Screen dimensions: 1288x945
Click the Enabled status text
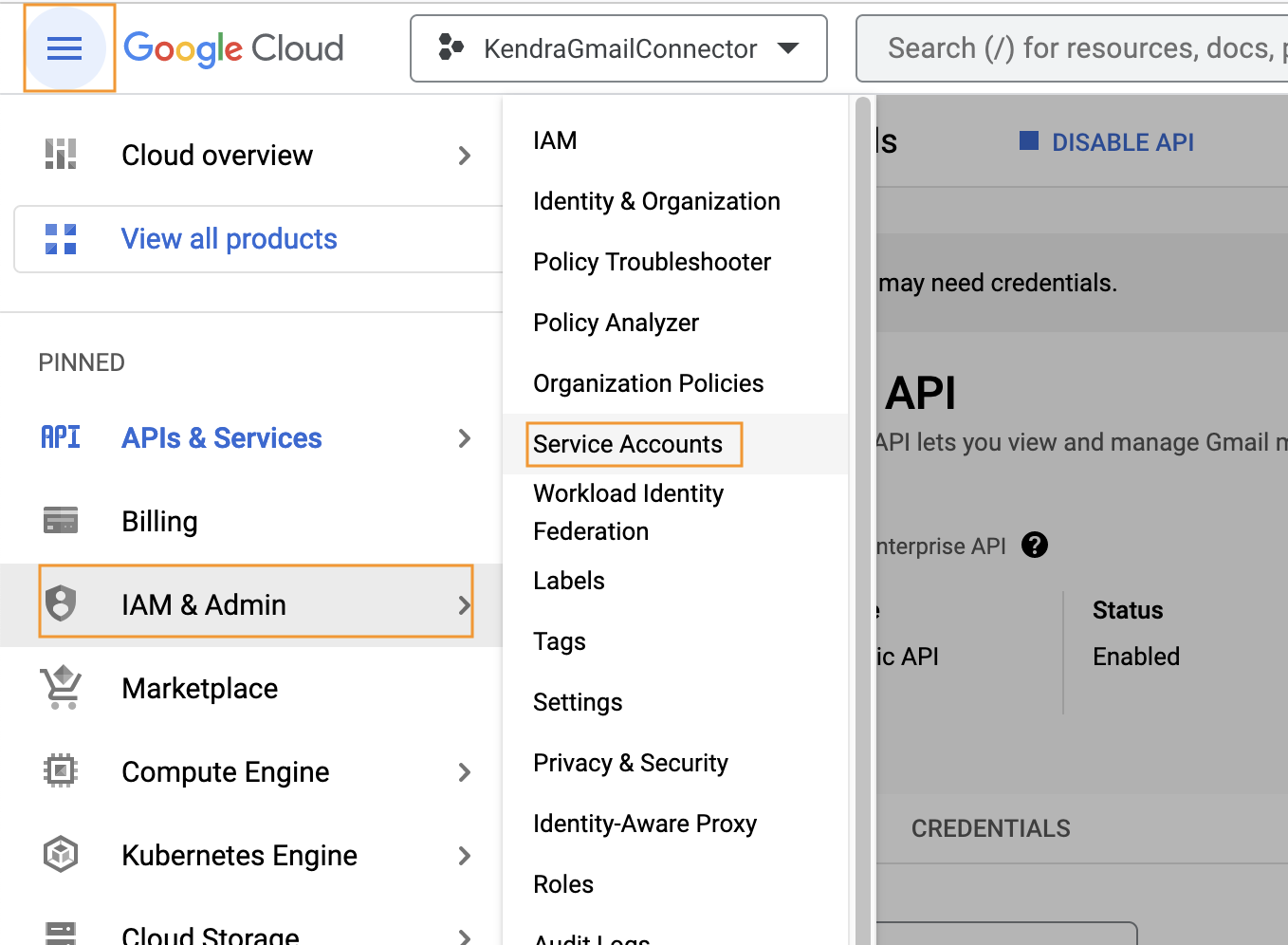(1136, 657)
